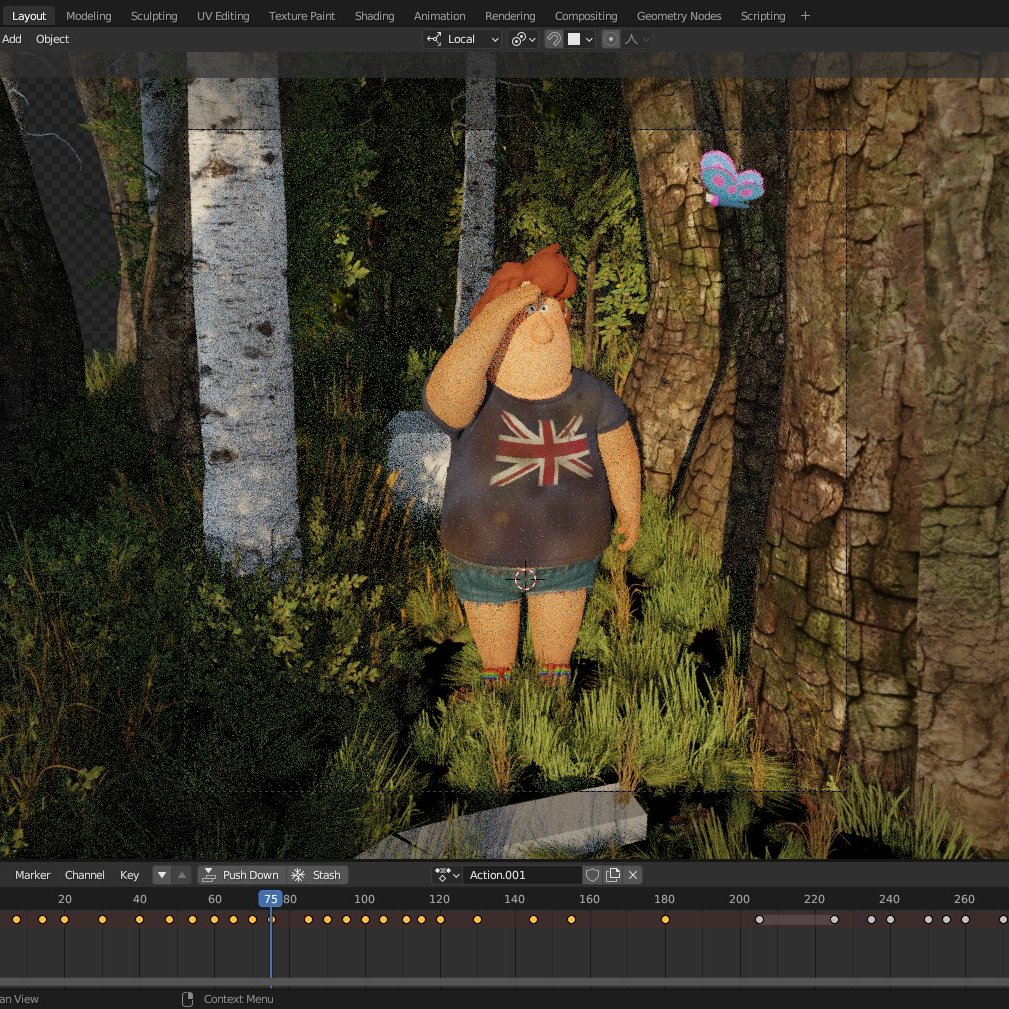Open the transform orientation Local dropdown
The height and width of the screenshot is (1009, 1009).
[462, 39]
